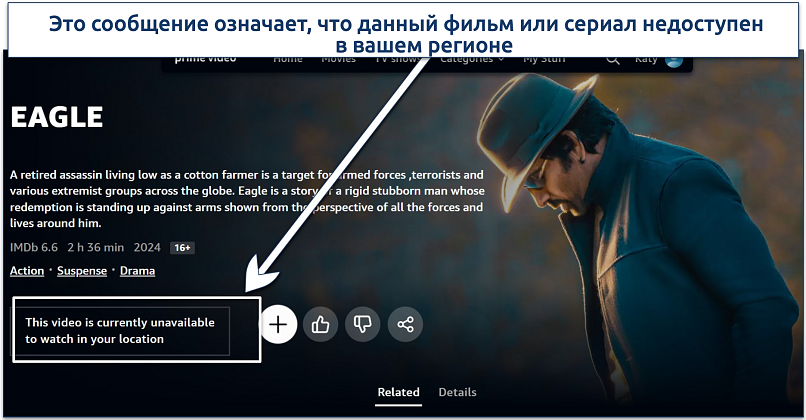Open the share icon options
Screen dimensions: 806x420
[x=405, y=324]
